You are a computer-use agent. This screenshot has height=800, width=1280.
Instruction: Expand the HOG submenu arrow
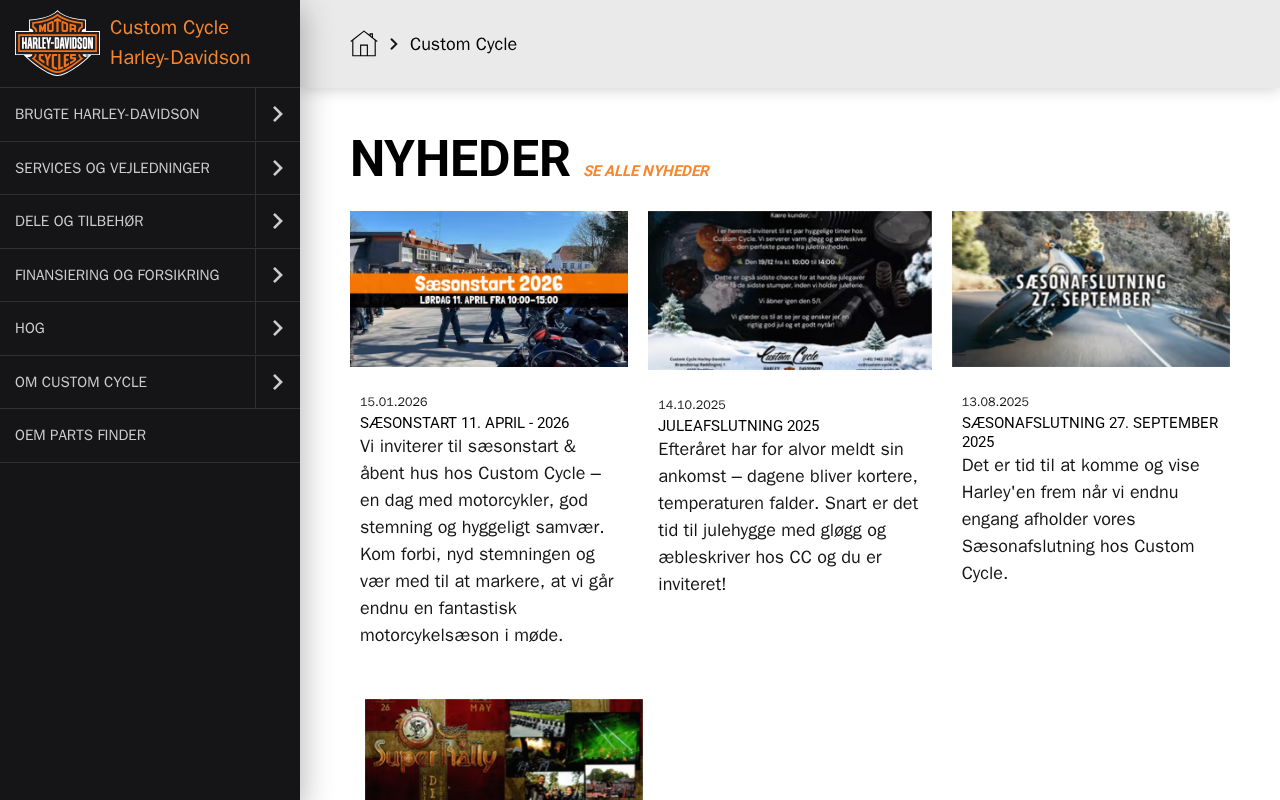tap(278, 328)
